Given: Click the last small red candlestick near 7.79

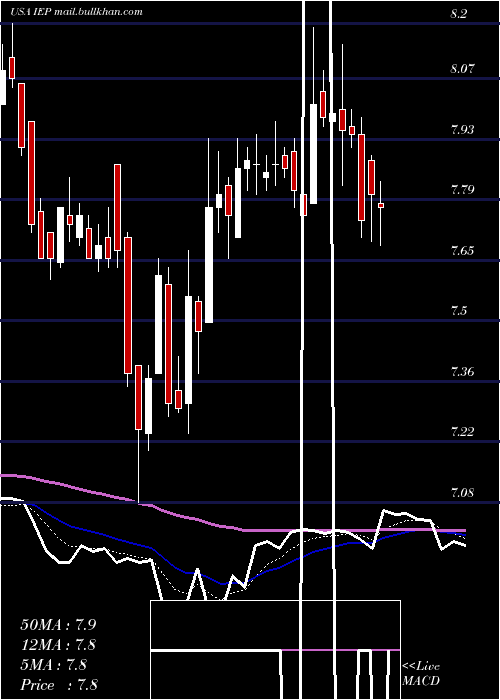Looking at the screenshot, I should [381, 205].
